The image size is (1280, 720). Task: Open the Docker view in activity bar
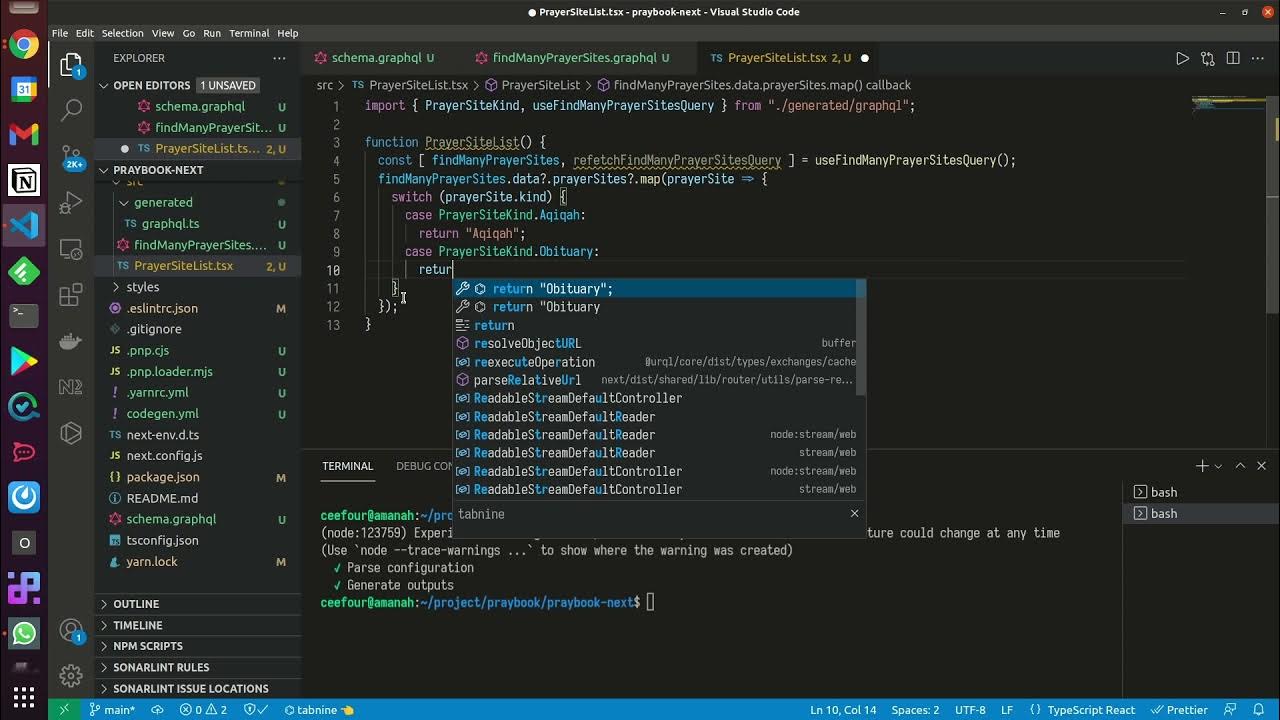click(x=71, y=341)
